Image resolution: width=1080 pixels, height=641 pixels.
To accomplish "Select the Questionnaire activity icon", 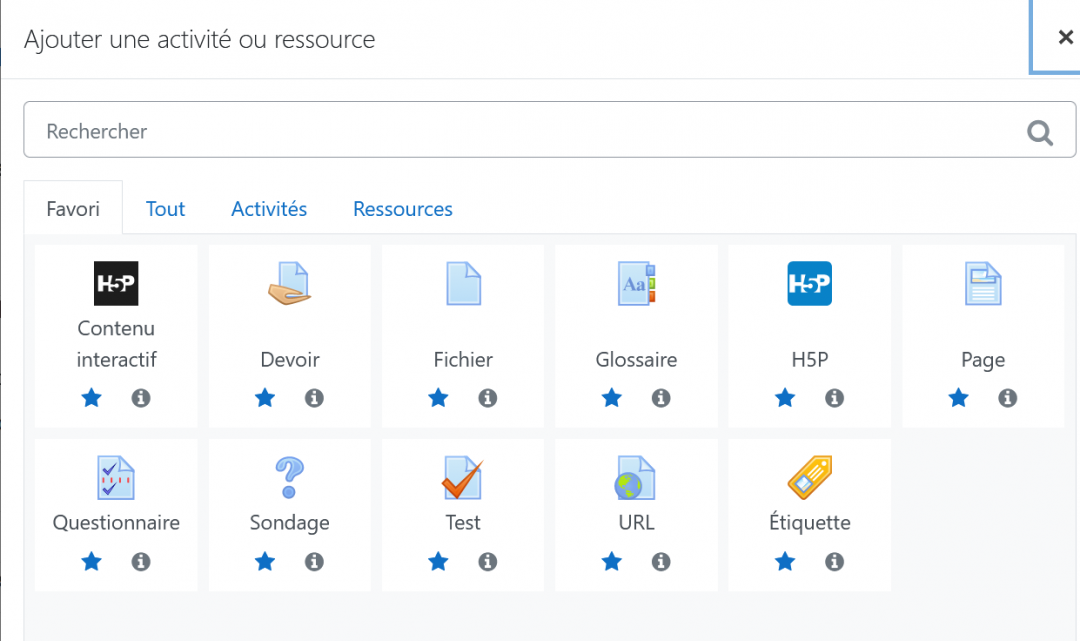I will click(116, 477).
